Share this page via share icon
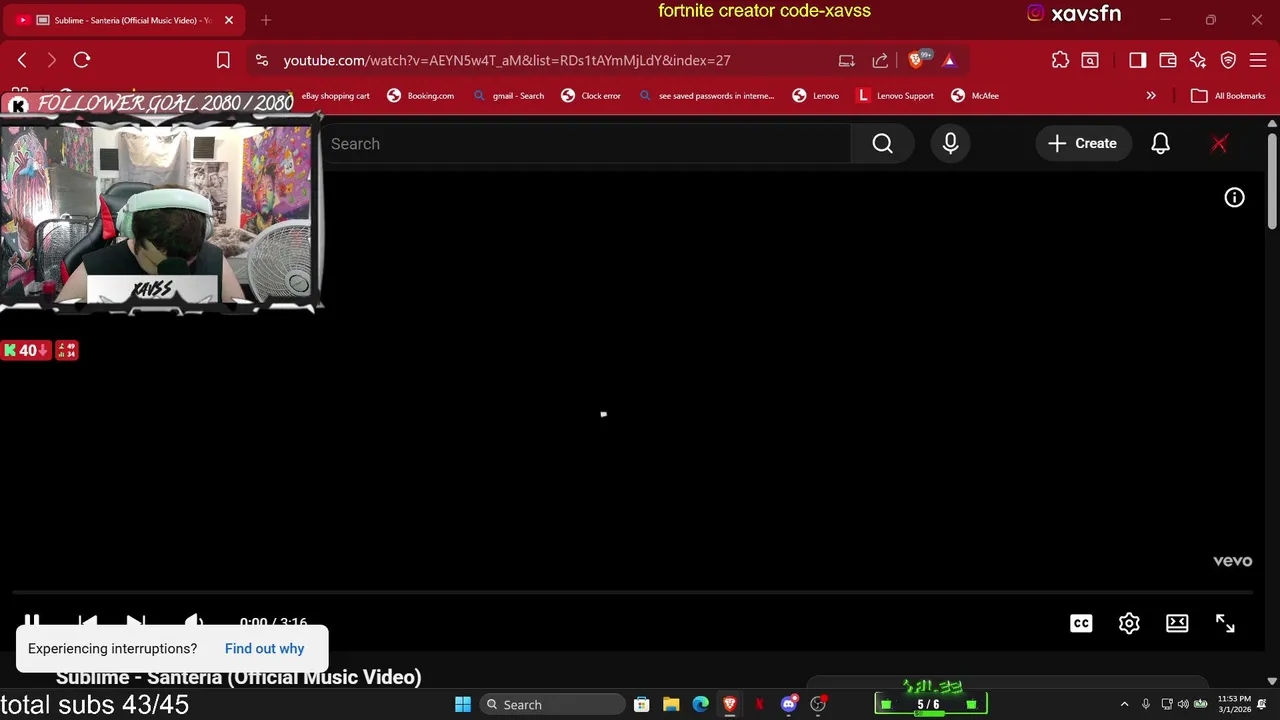 tap(880, 60)
